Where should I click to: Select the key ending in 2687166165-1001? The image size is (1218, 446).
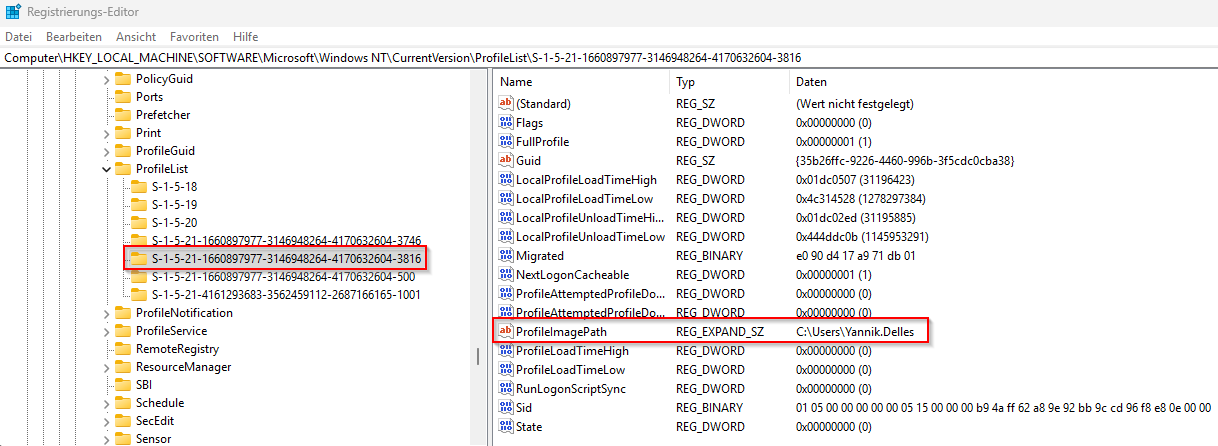tap(286, 295)
